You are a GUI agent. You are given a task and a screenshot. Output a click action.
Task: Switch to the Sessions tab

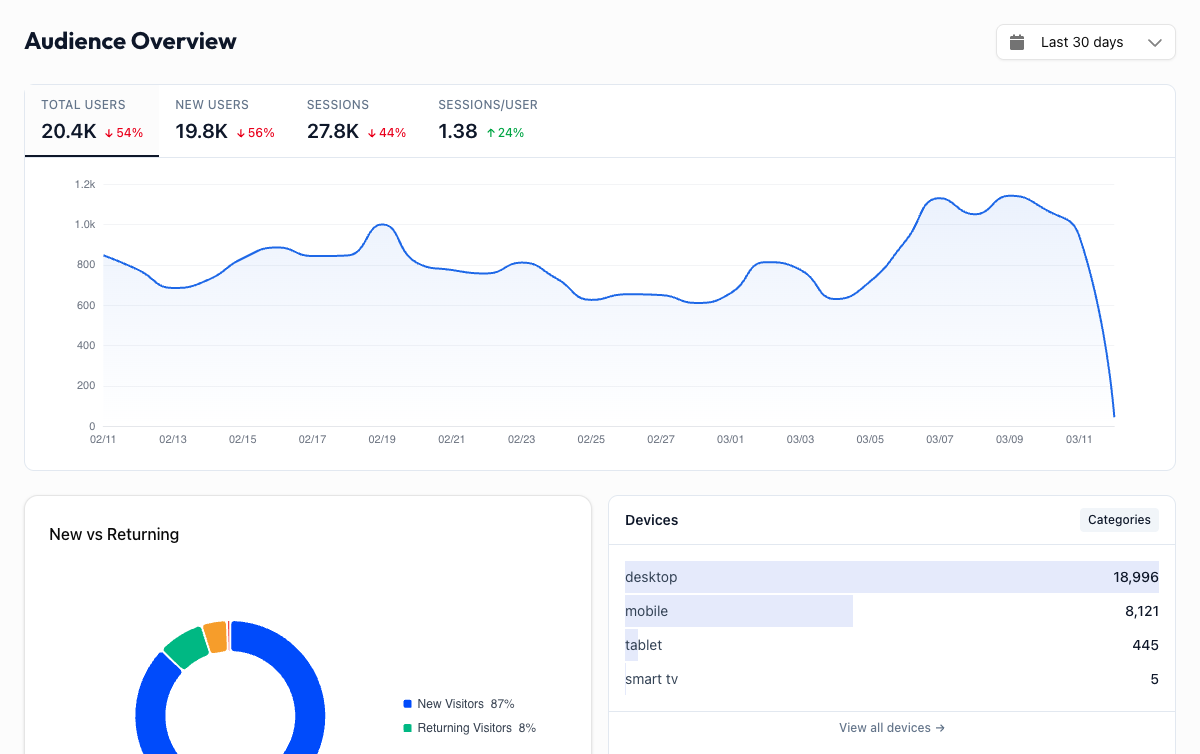[356, 120]
